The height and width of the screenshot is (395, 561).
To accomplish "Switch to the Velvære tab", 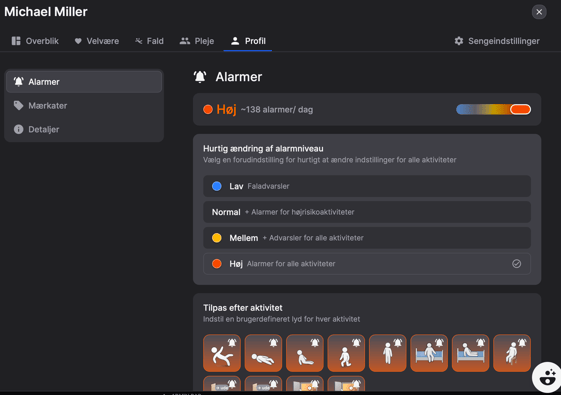I will click(97, 41).
